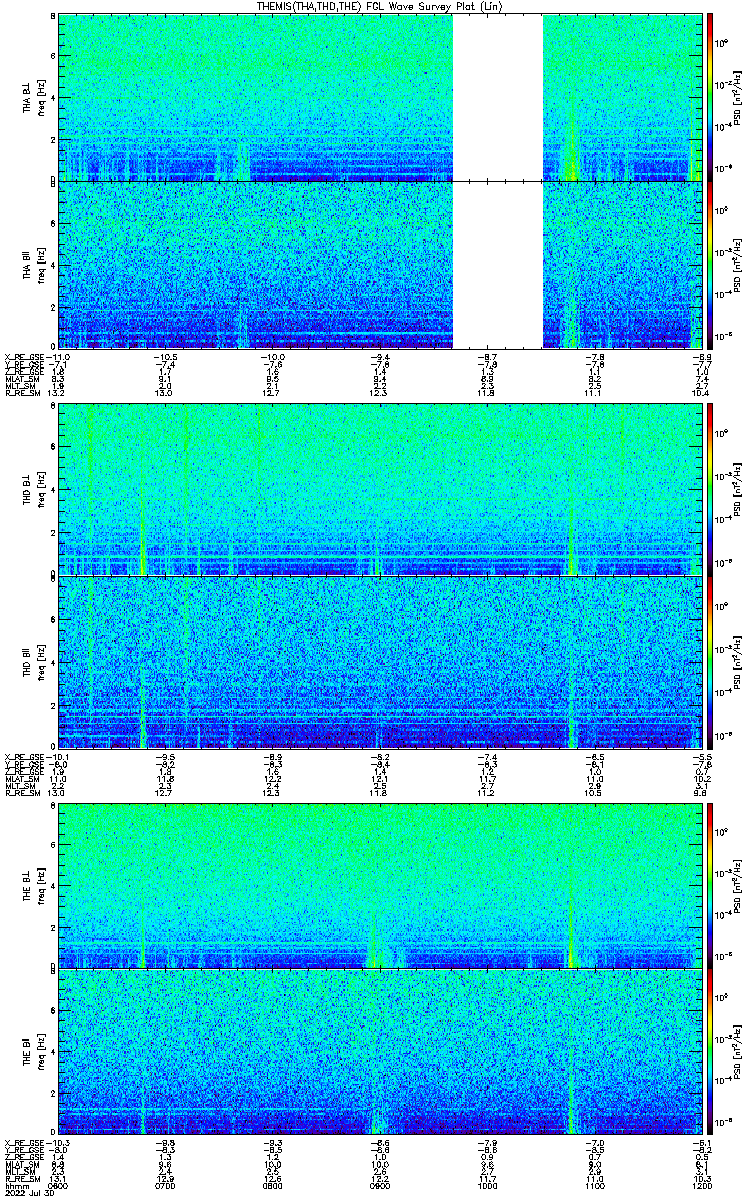Click the -11.0 X_RE_GSE value under THA panels
The height and width of the screenshot is (1200, 750).
coord(57,356)
